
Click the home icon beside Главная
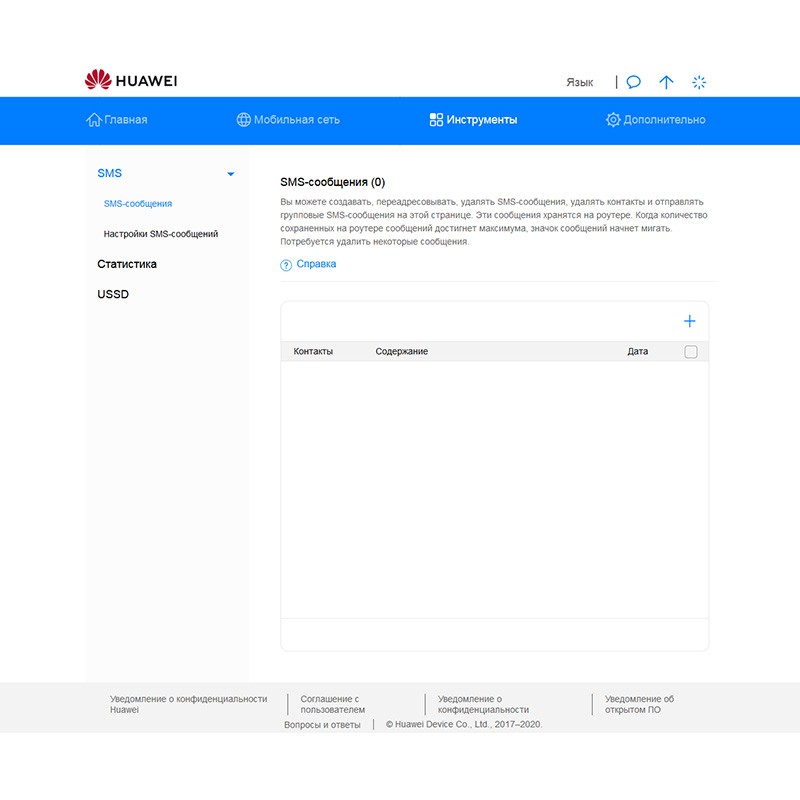(x=94, y=120)
